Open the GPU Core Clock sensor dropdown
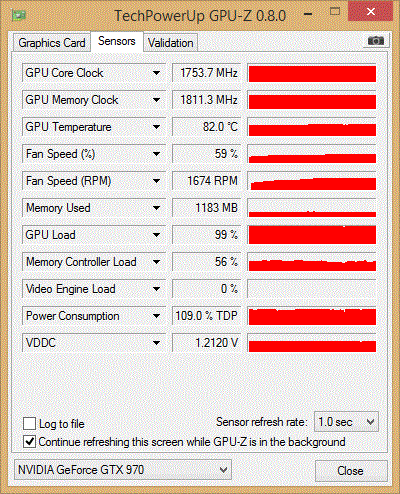400x494 pixels. (156, 73)
